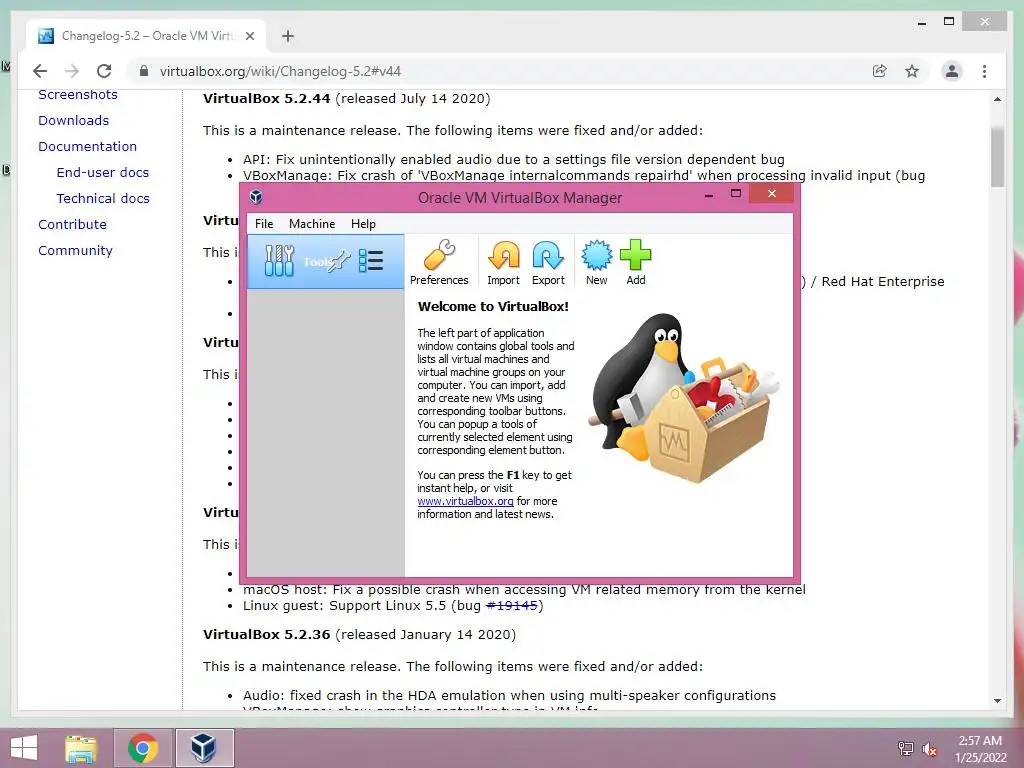
Task: Add an existing virtual machine
Action: [635, 262]
